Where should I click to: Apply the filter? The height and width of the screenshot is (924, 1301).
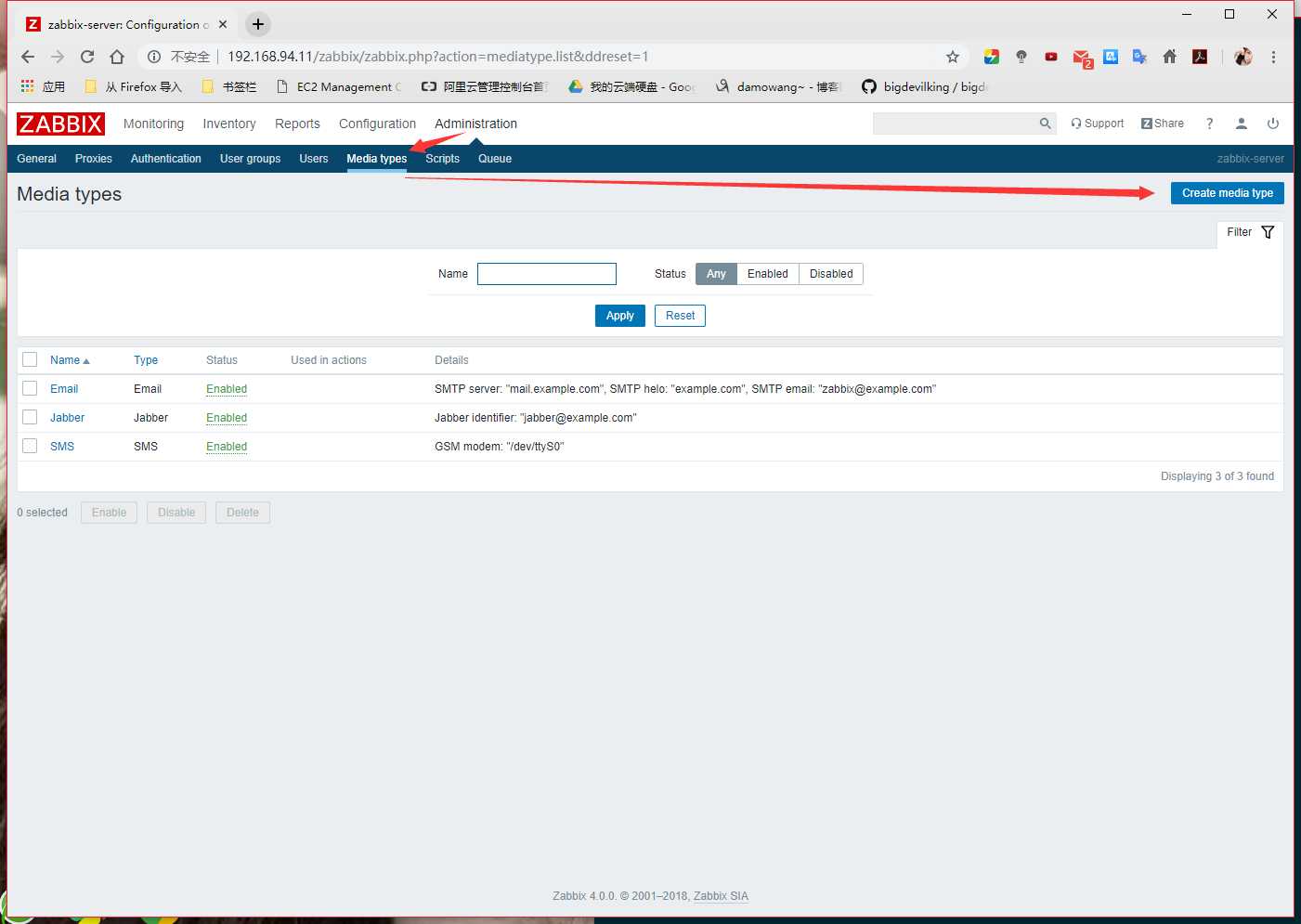[x=620, y=316]
